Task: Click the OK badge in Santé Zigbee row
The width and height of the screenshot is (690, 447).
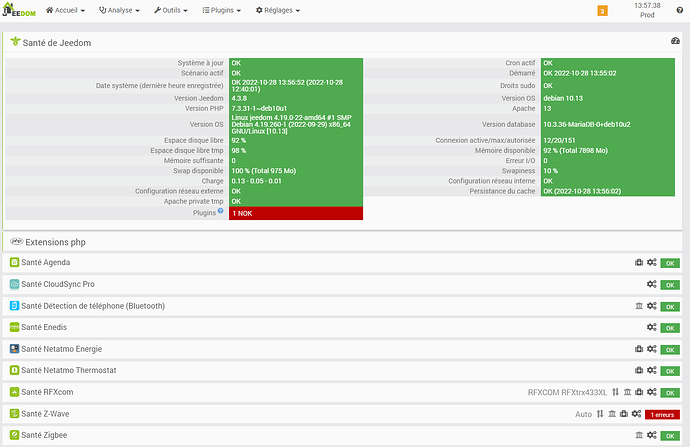Action: click(670, 436)
